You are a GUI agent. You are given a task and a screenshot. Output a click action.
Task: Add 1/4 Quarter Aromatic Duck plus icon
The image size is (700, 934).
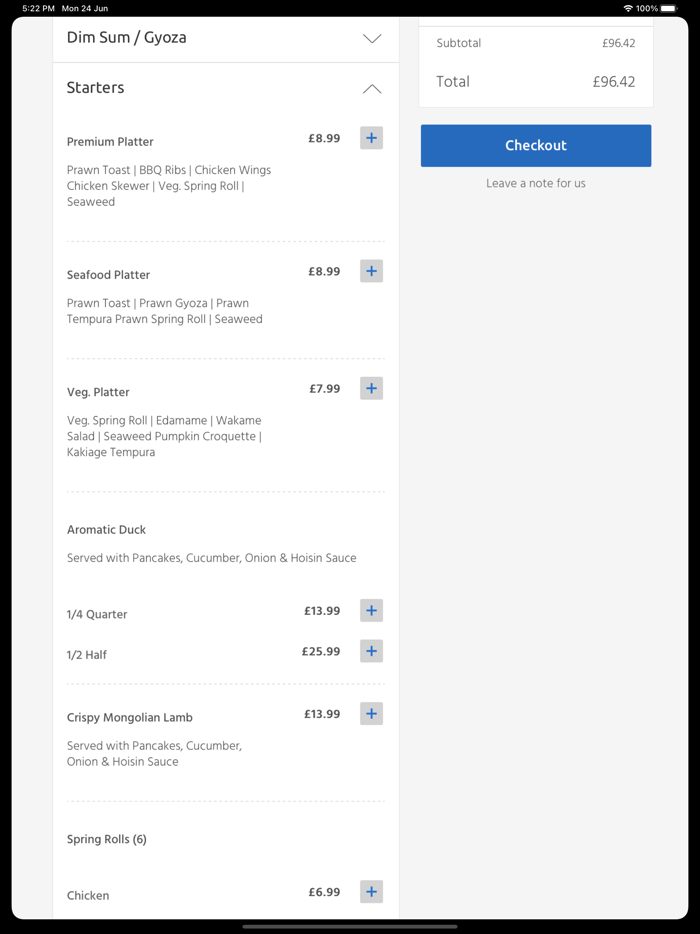(371, 611)
